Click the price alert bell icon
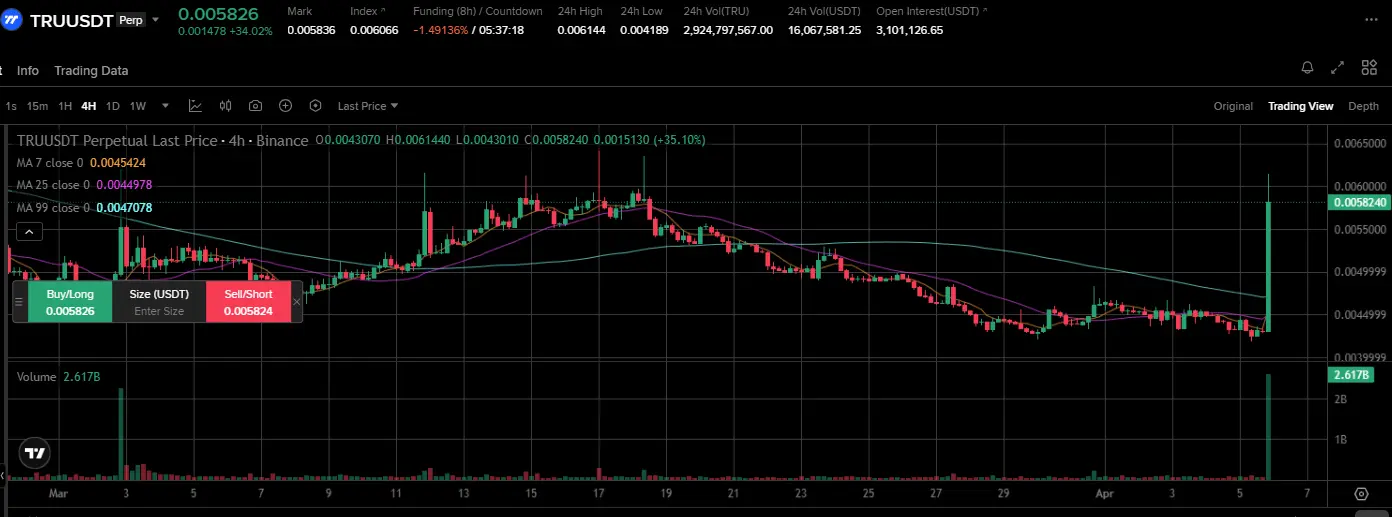Image resolution: width=1392 pixels, height=517 pixels. [x=1307, y=68]
